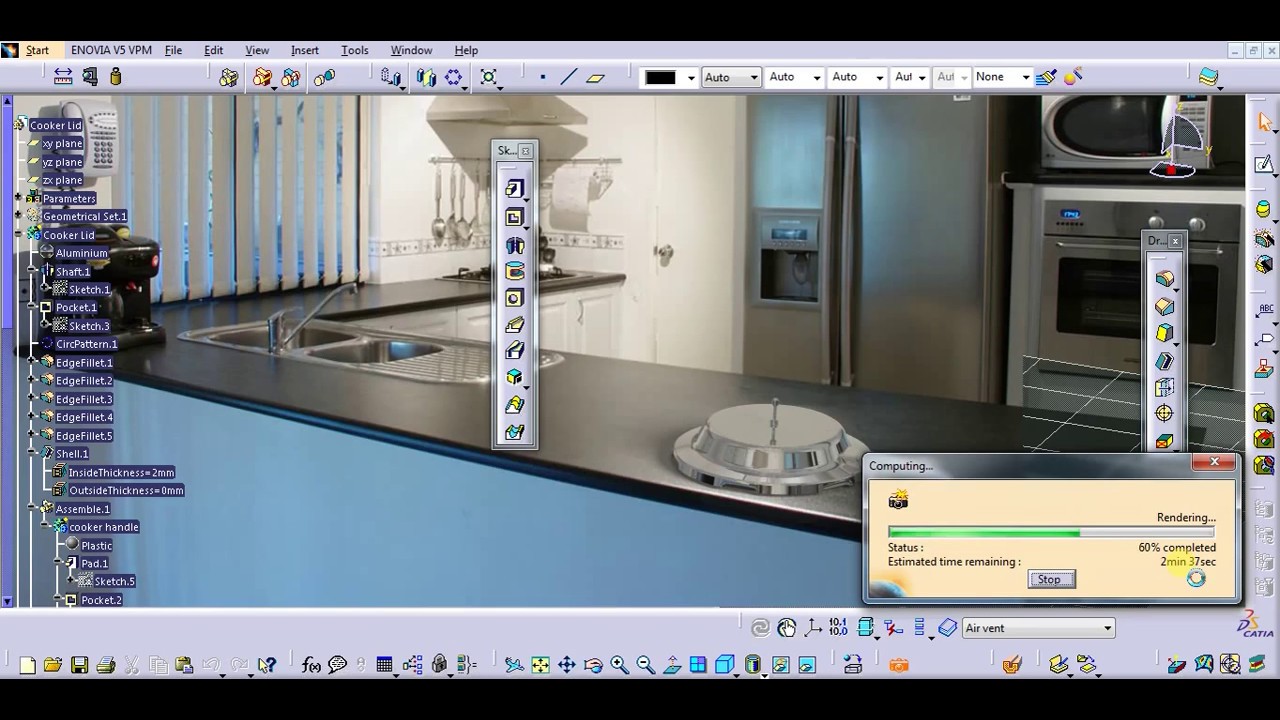This screenshot has width=1280, height=720.
Task: Click the Open file folder icon
Action: [53, 665]
